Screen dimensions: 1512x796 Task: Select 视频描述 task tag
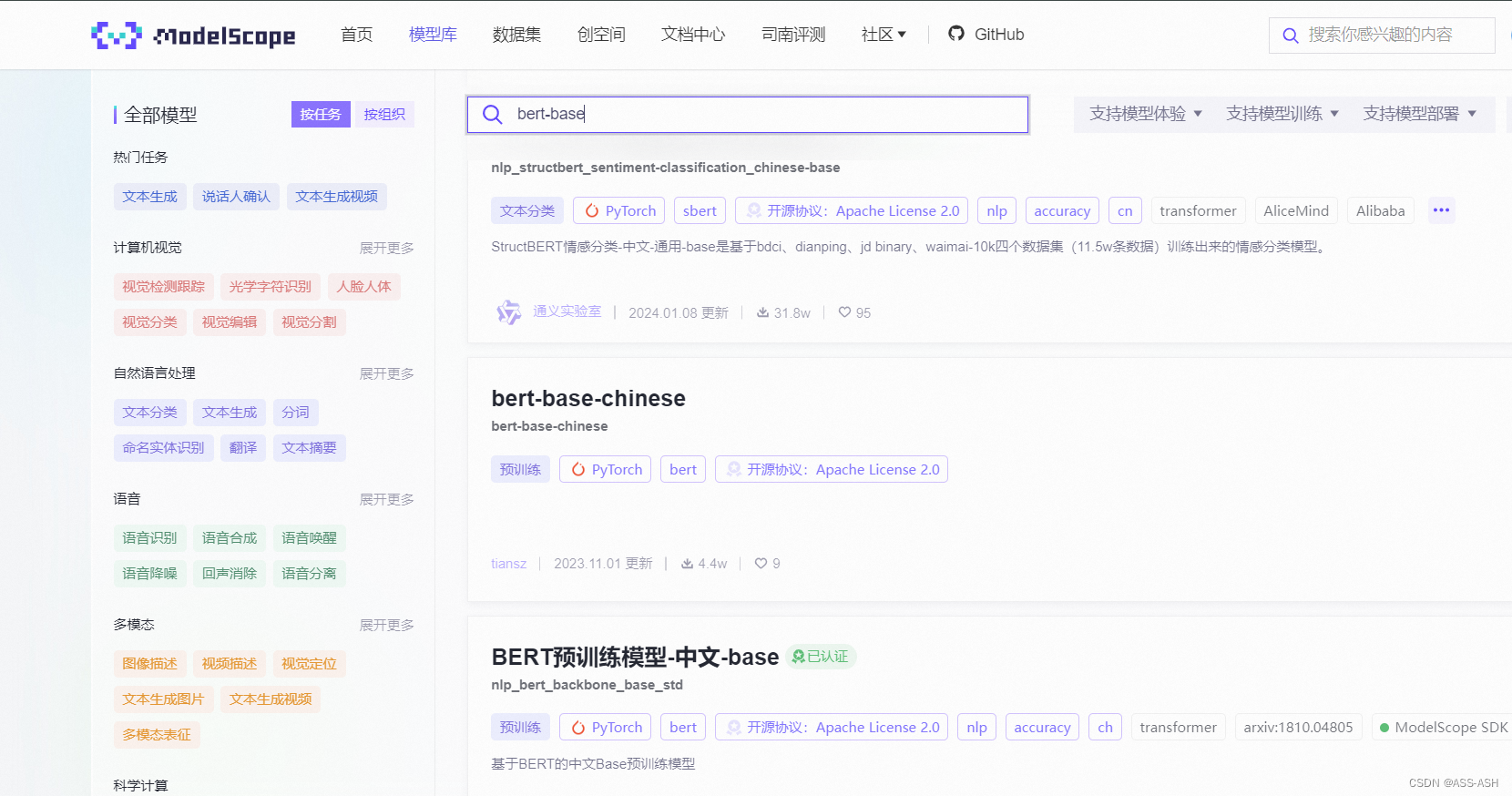(230, 664)
